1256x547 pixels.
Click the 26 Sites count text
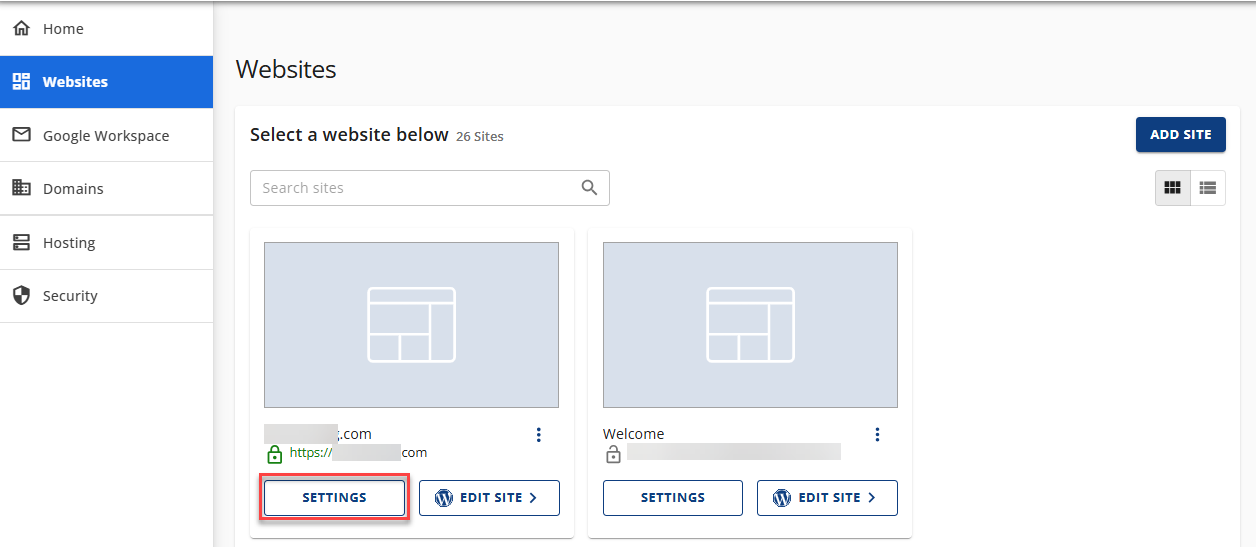click(480, 136)
